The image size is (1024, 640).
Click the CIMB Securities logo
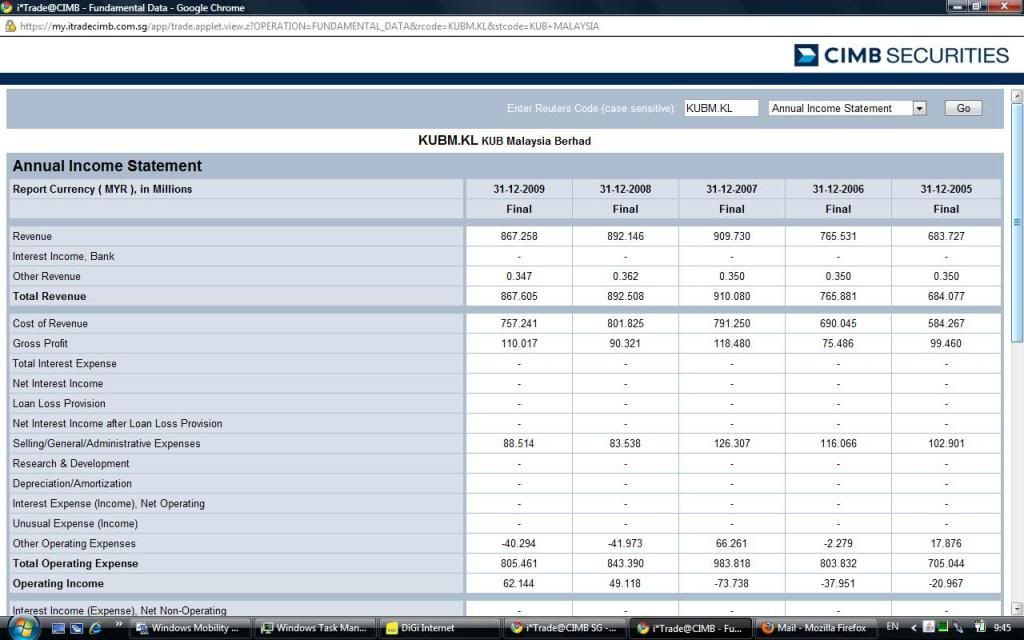tap(901, 55)
